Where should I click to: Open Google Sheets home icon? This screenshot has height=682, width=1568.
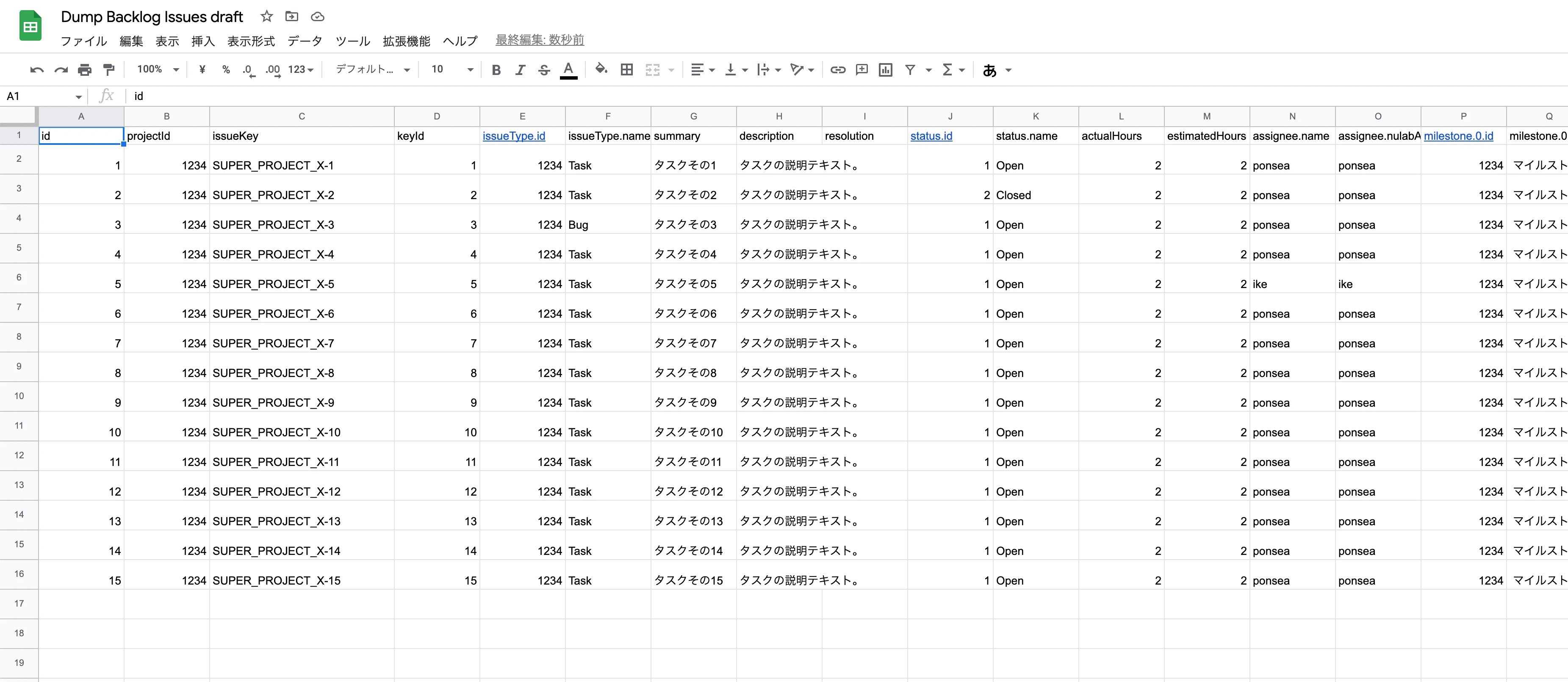coord(30,26)
